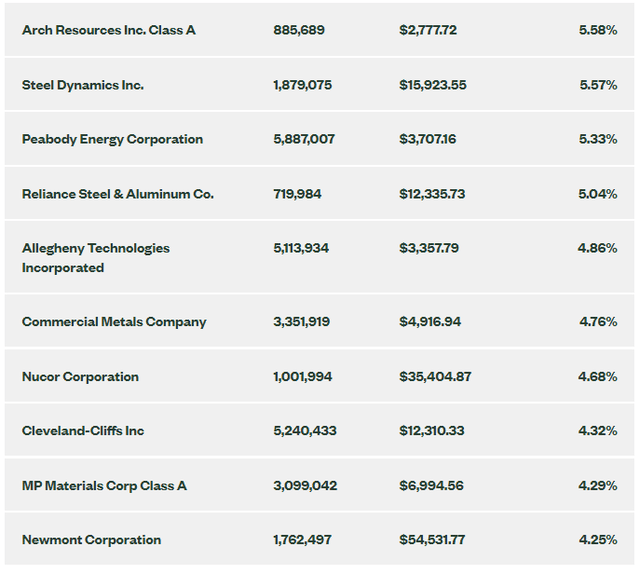Click the $4,916.94 cell
640x574 pixels.
[x=430, y=322]
